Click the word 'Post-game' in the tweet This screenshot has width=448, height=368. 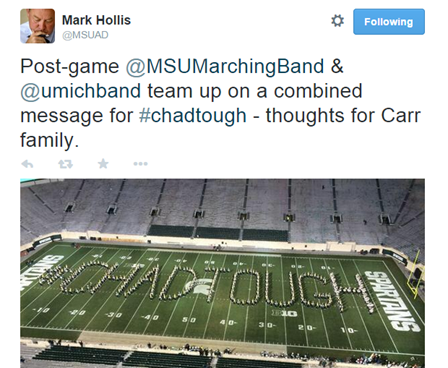point(70,66)
